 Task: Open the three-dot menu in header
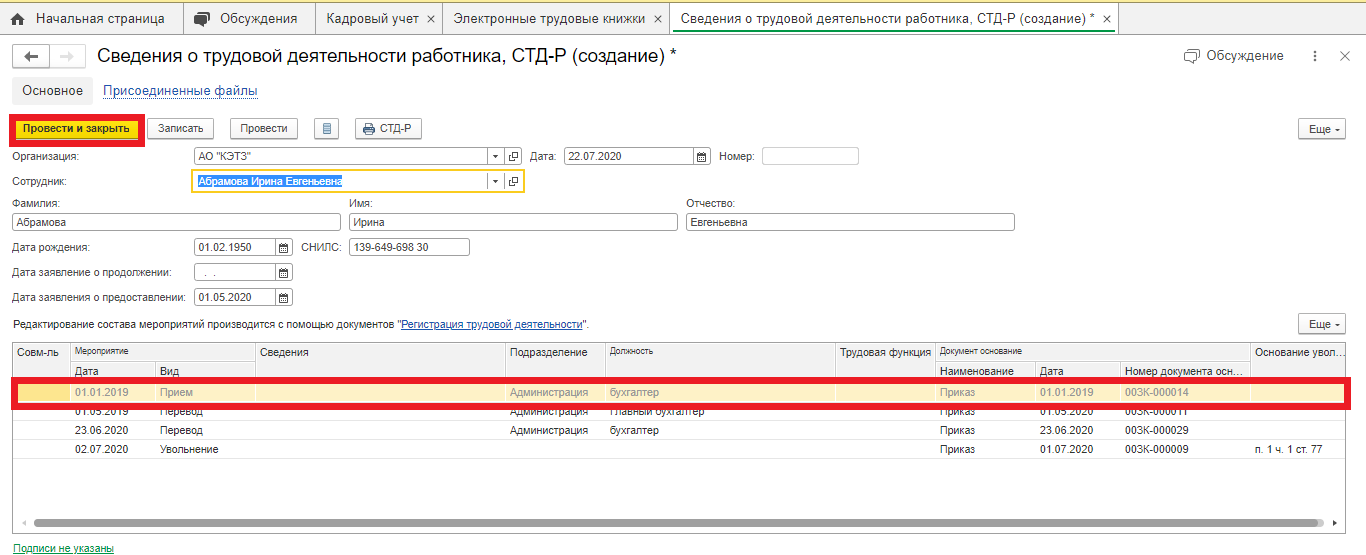tap(1315, 57)
